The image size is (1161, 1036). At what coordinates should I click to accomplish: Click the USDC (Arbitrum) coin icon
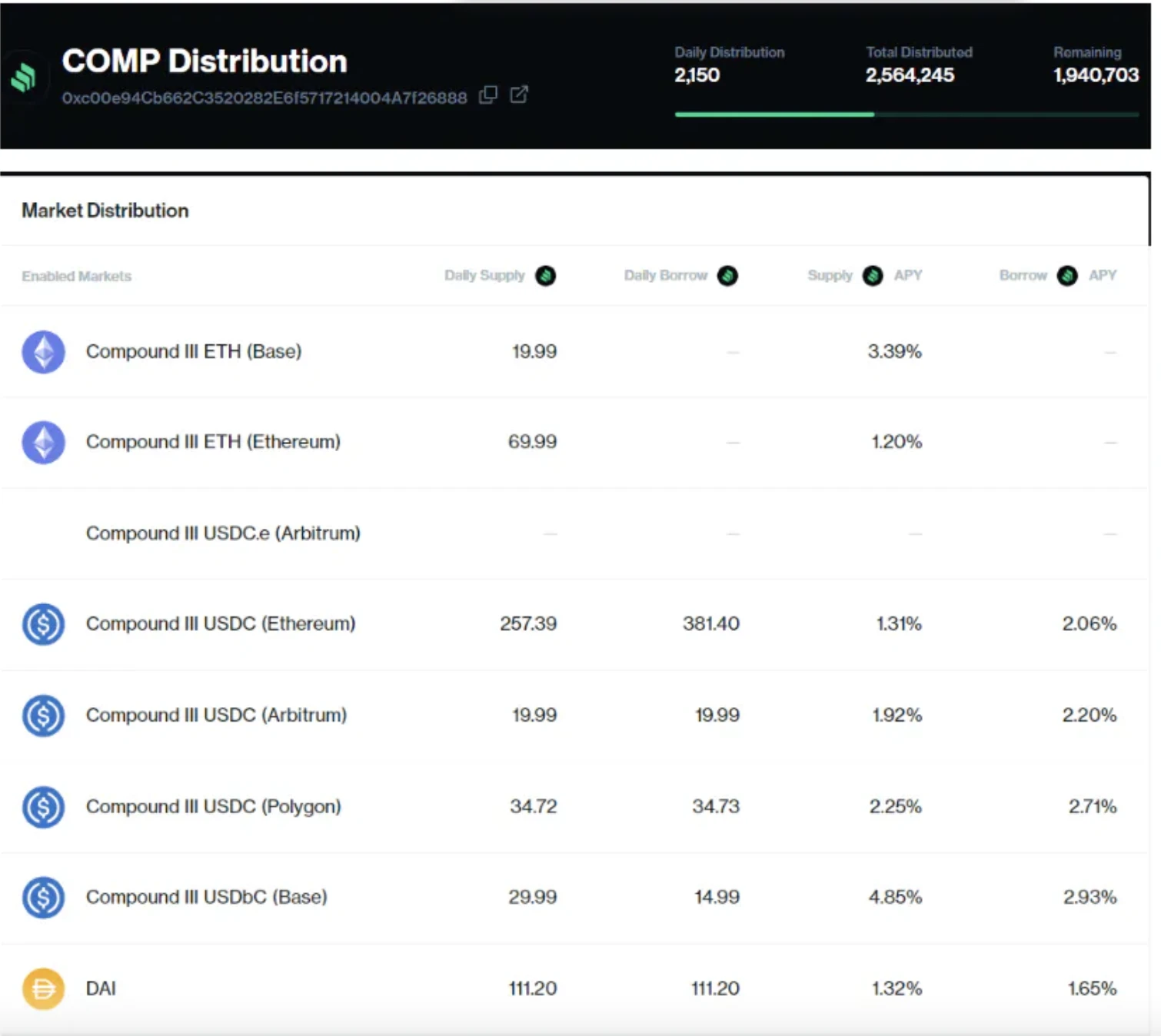point(43,716)
